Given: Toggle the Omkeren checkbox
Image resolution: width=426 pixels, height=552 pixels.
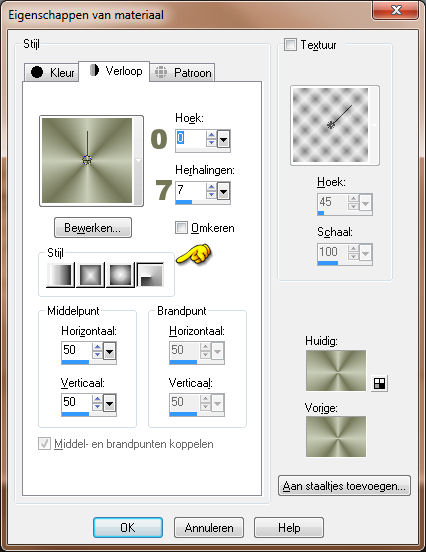Looking at the screenshot, I should 181,227.
